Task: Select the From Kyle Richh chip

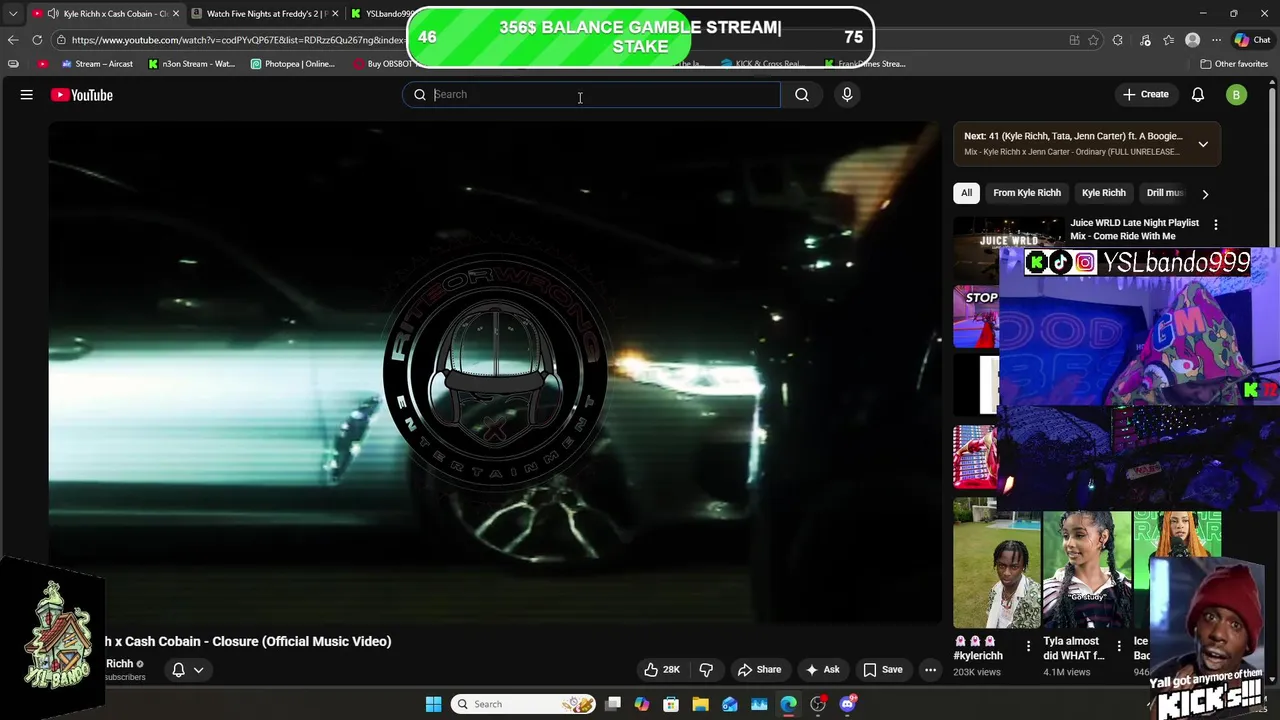Action: (x=1027, y=193)
